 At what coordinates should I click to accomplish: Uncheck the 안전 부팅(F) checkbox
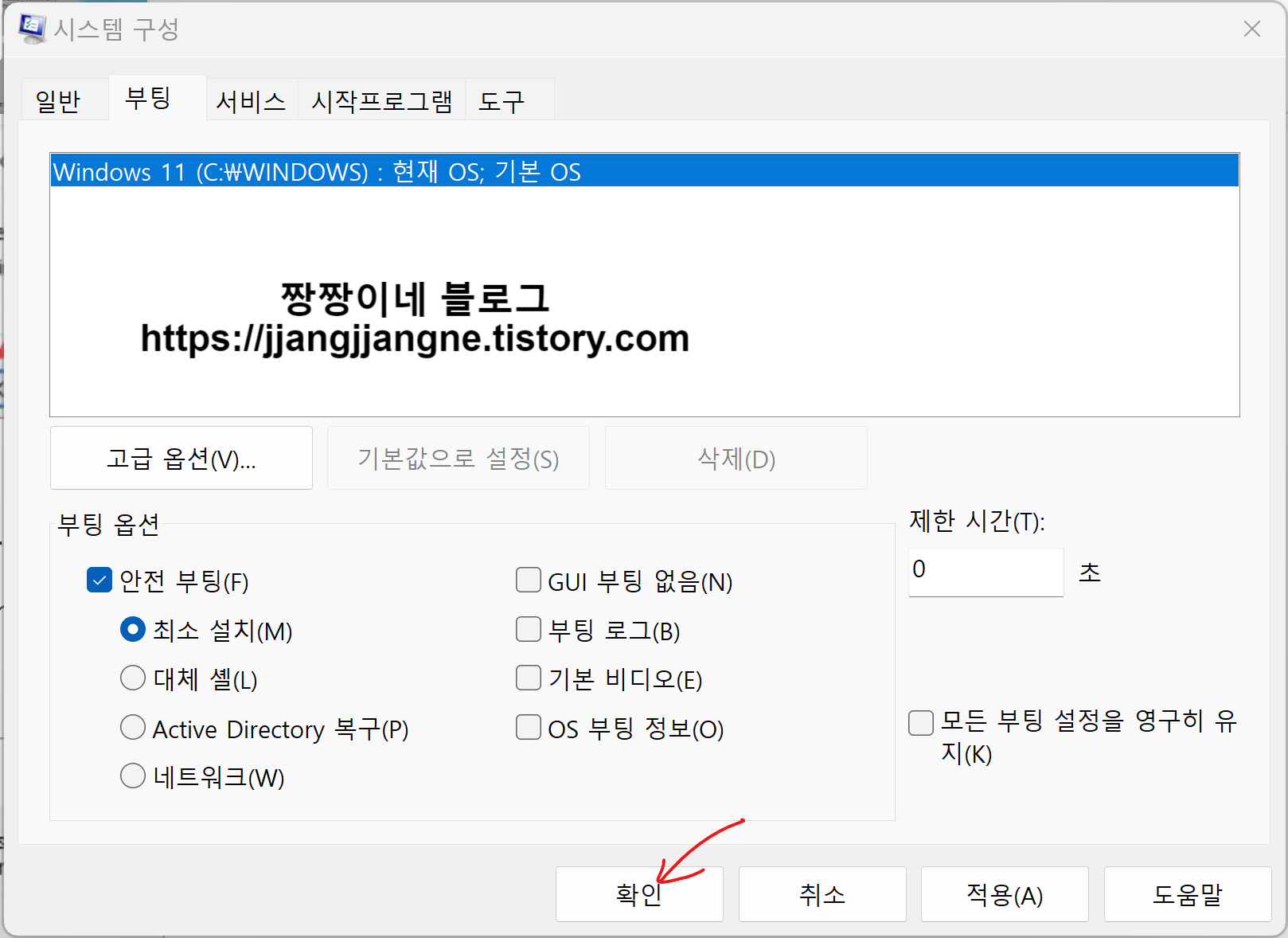(100, 580)
